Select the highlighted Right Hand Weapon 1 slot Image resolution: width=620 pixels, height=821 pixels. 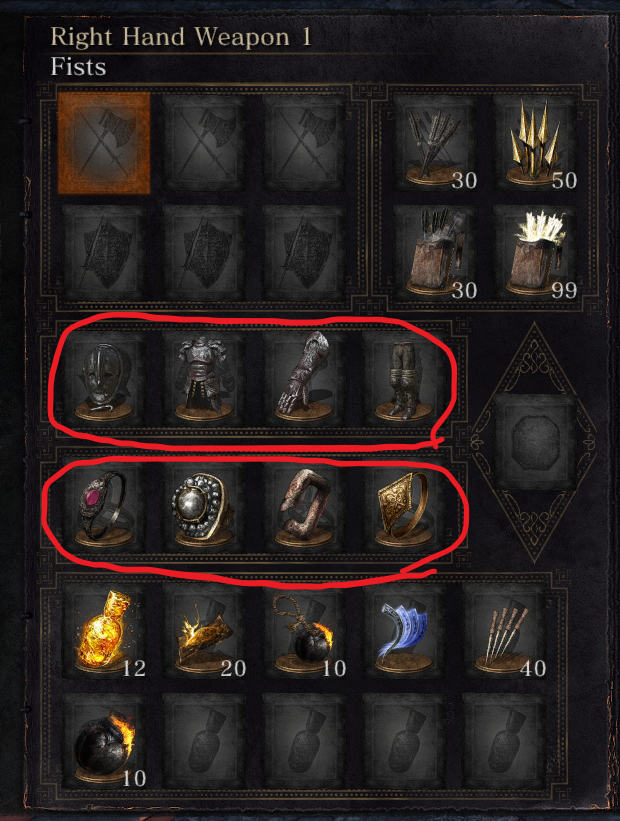(104, 143)
